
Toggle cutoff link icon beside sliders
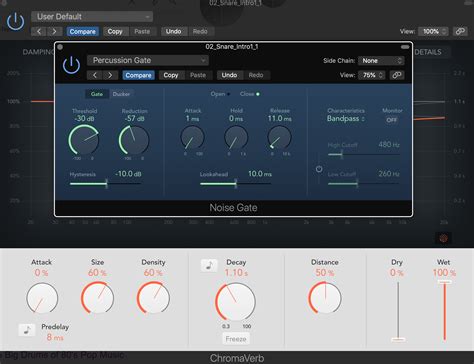point(319,169)
